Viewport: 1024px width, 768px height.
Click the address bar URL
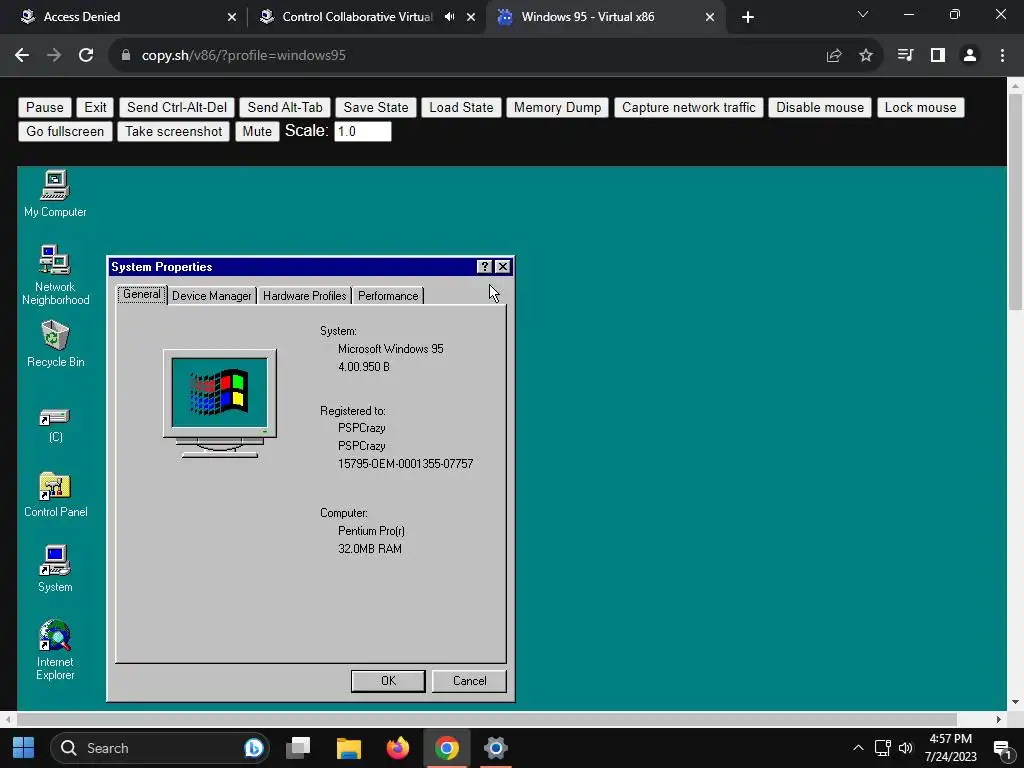coord(244,56)
